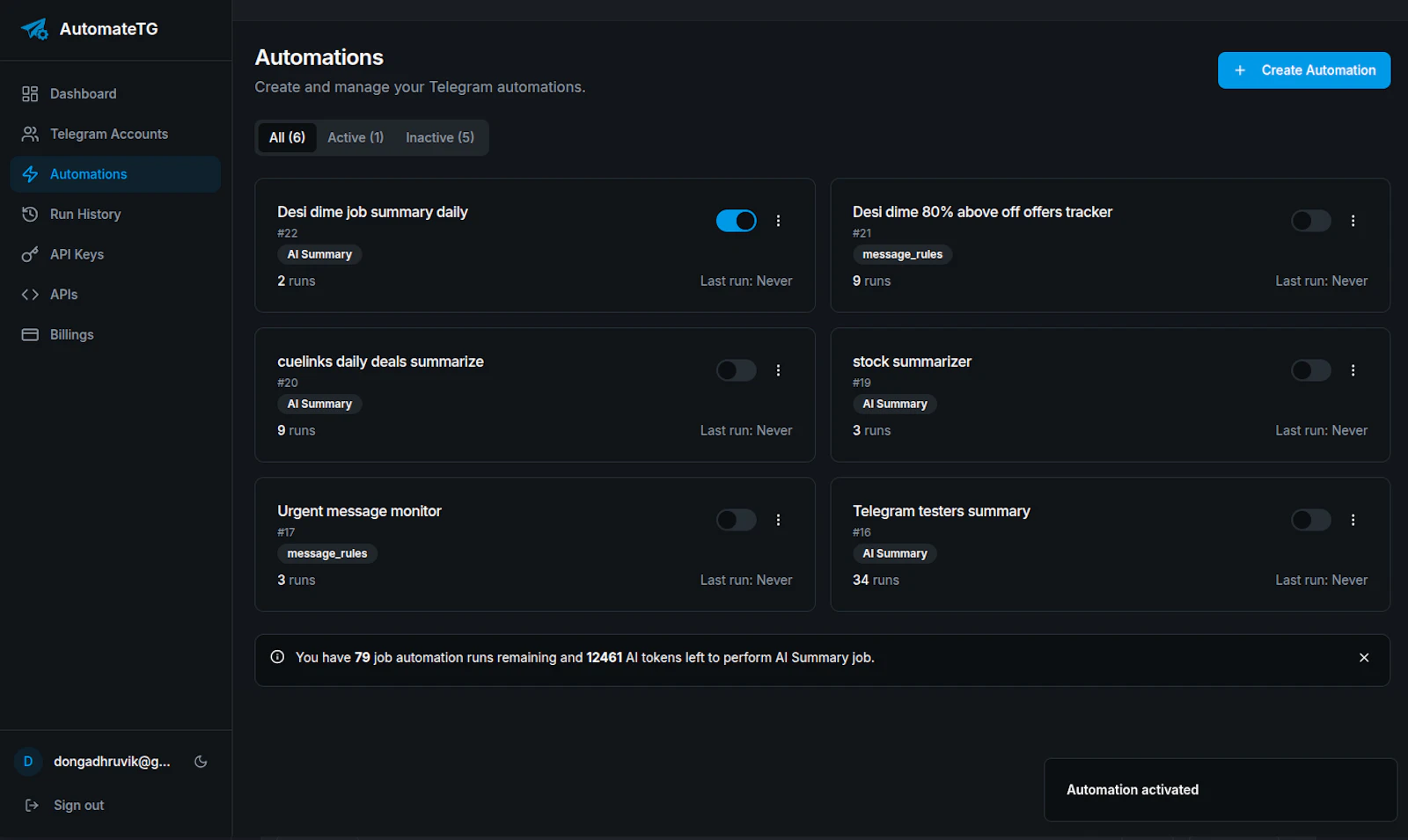The width and height of the screenshot is (1408, 840).
Task: Enable Desi dime 80% above off offers tracker
Action: (1311, 221)
